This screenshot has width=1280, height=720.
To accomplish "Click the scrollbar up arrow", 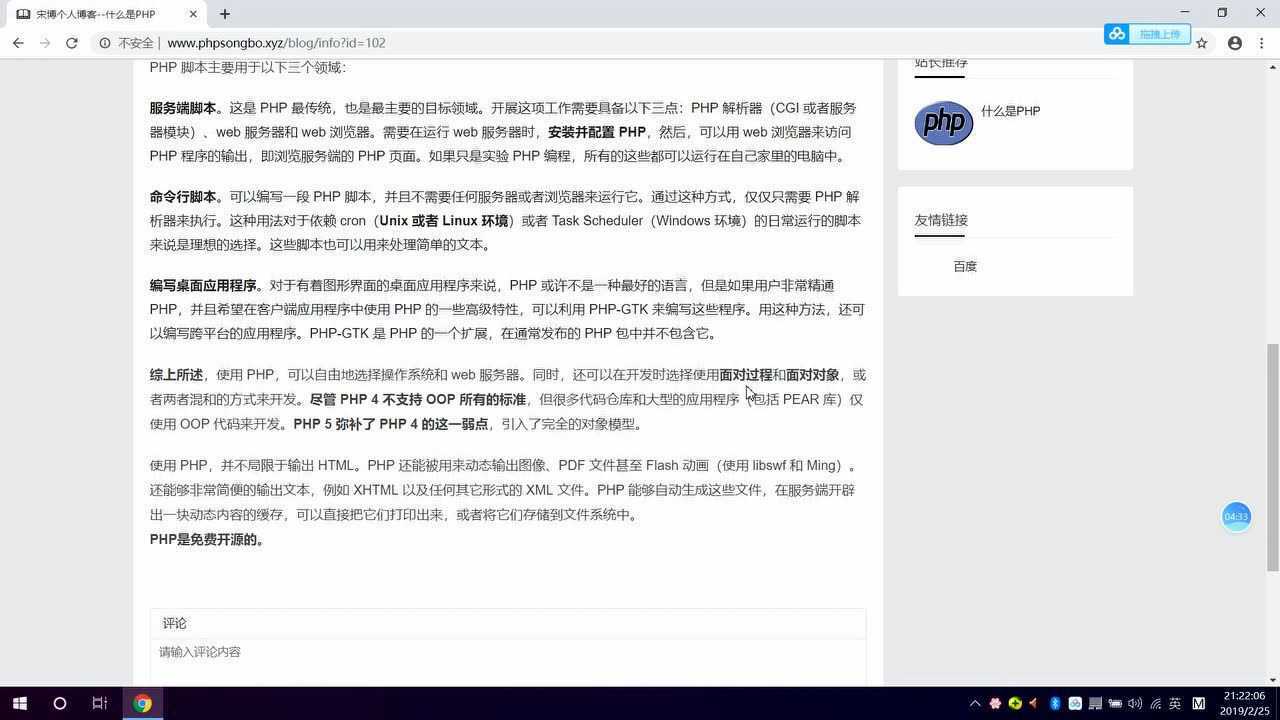I will coord(1272,67).
